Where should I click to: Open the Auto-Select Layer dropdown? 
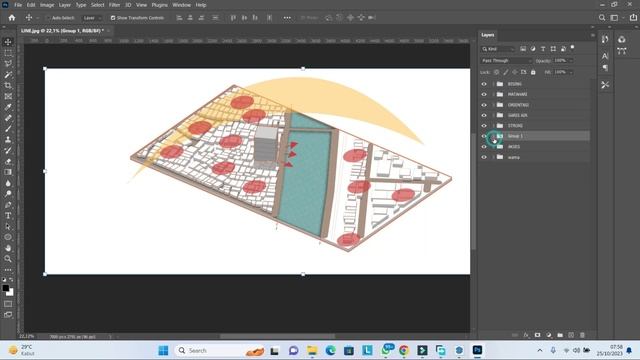[x=92, y=18]
